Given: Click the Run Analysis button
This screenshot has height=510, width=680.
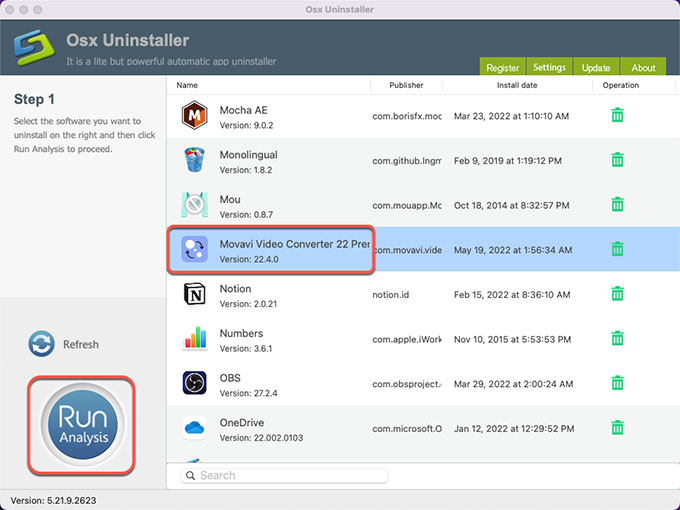Looking at the screenshot, I should [x=82, y=425].
